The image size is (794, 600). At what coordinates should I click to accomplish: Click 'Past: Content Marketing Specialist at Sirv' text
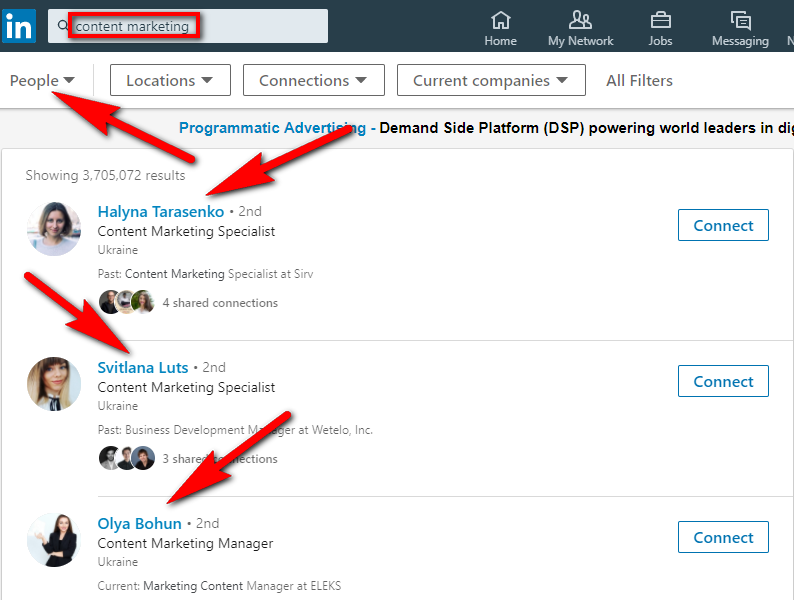(x=205, y=274)
